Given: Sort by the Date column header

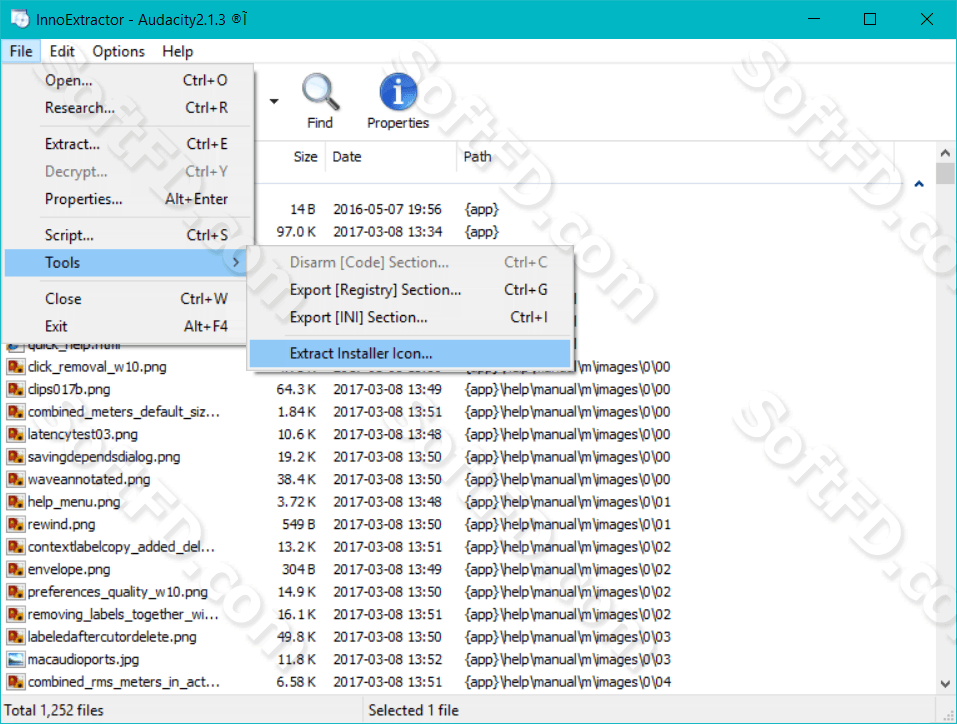Looking at the screenshot, I should pos(347,157).
